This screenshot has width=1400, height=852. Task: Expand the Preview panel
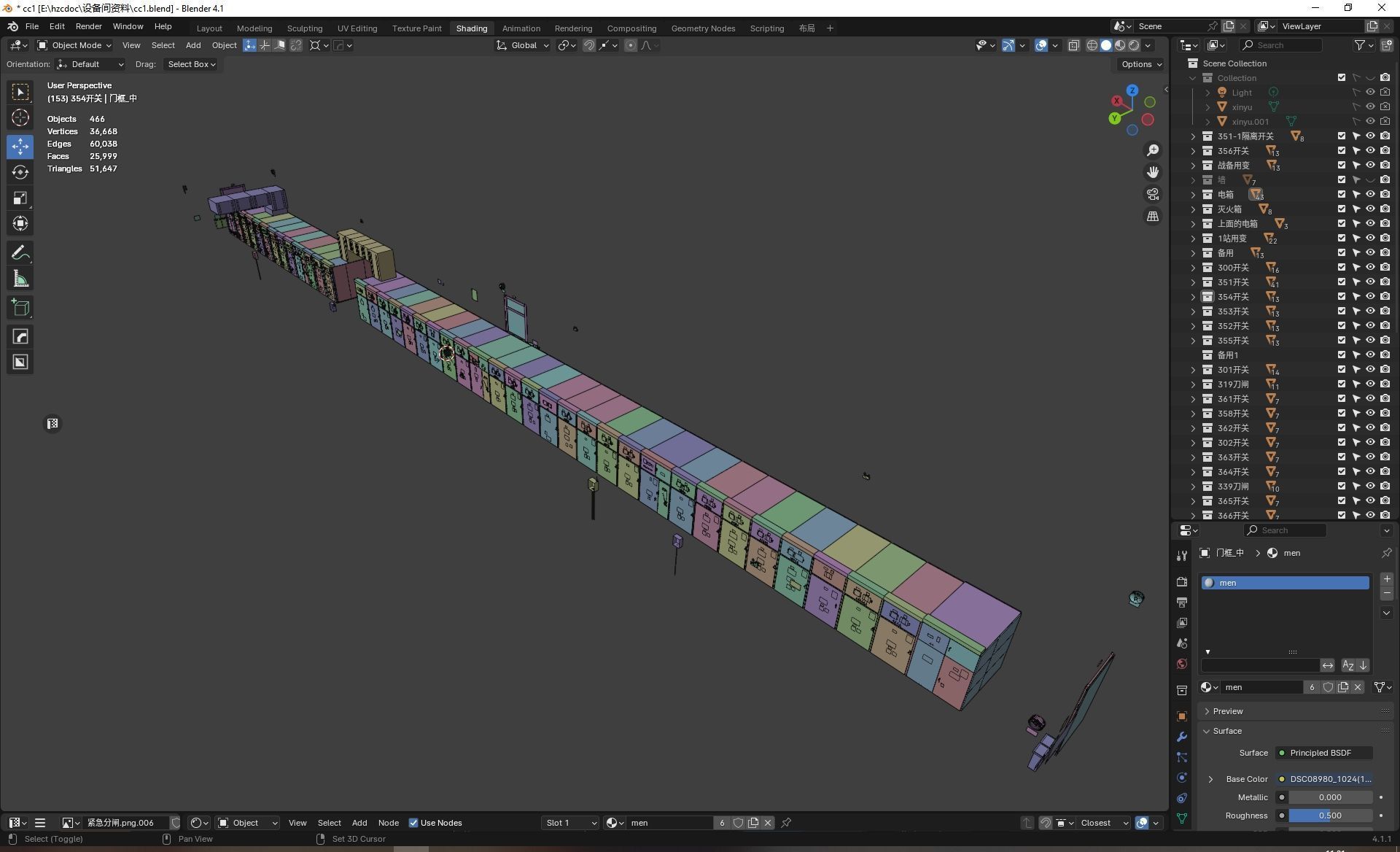[x=1228, y=711]
